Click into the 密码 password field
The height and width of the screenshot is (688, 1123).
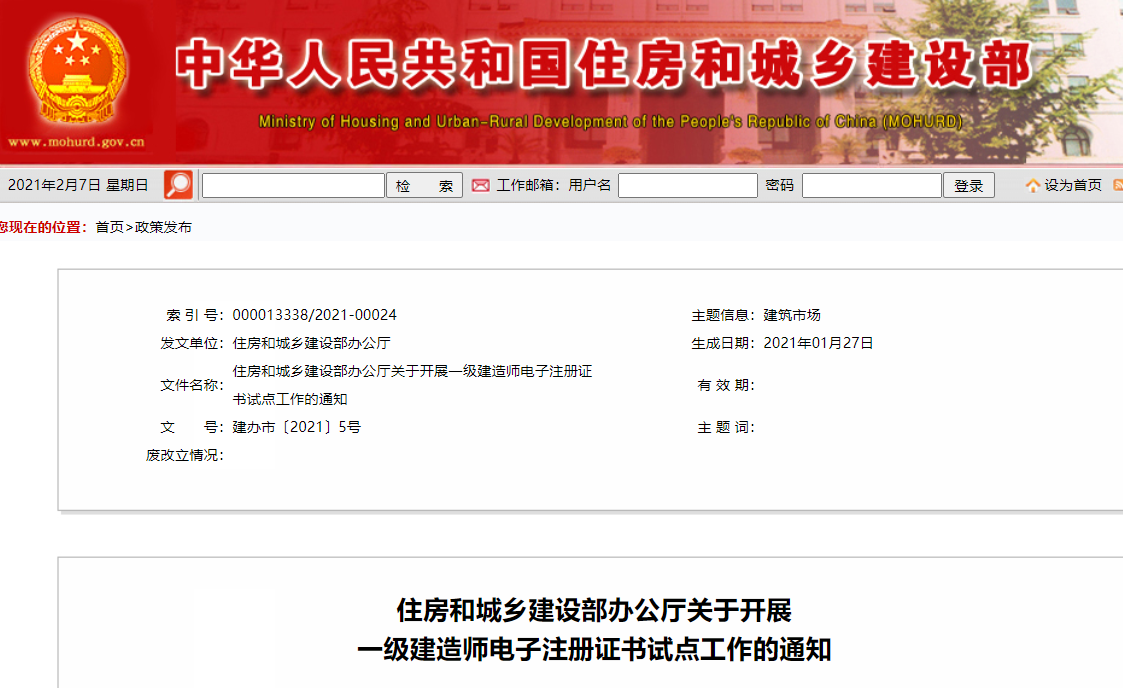point(871,186)
